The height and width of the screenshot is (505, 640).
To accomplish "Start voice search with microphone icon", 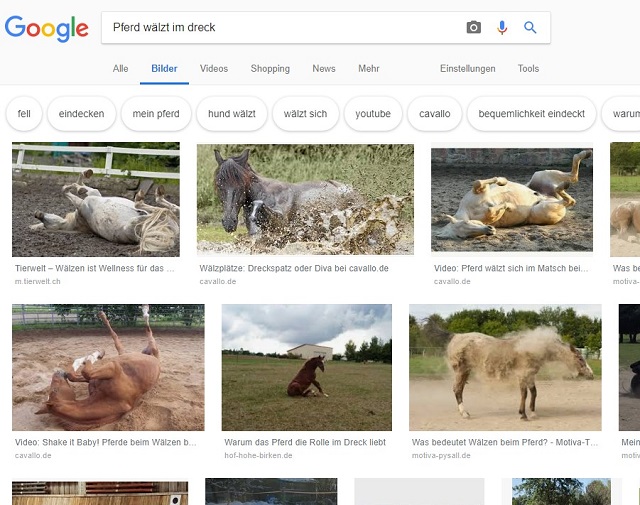I will [502, 27].
